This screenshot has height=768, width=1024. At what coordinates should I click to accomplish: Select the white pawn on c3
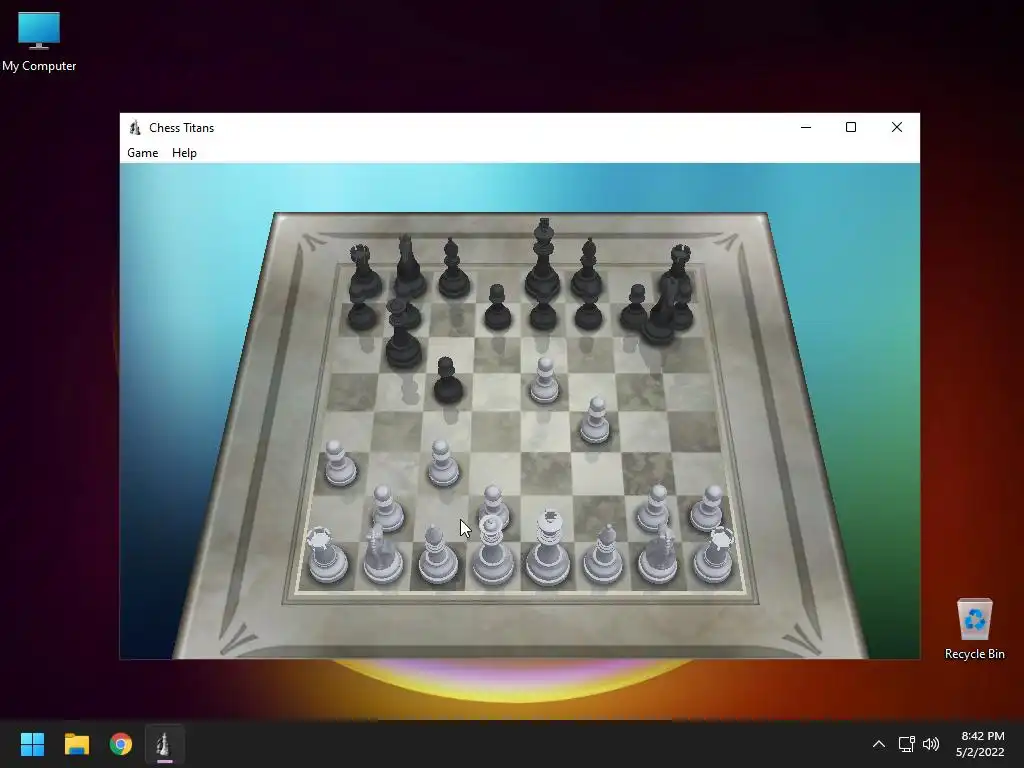click(x=443, y=464)
